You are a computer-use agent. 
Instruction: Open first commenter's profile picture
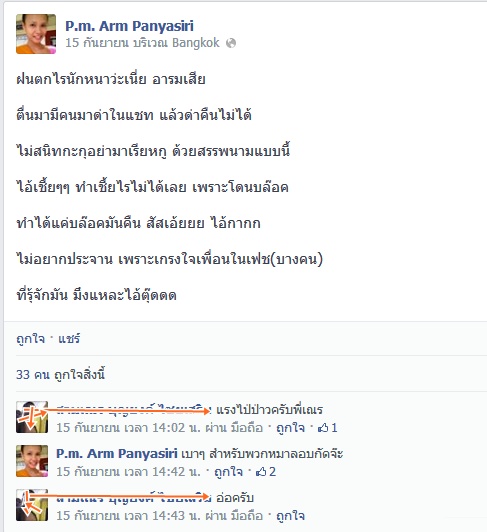32,417
